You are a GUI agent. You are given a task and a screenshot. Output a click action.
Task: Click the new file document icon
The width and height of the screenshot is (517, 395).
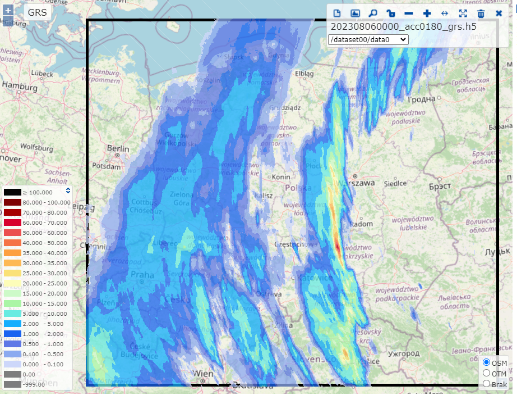pyautogui.click(x=337, y=13)
